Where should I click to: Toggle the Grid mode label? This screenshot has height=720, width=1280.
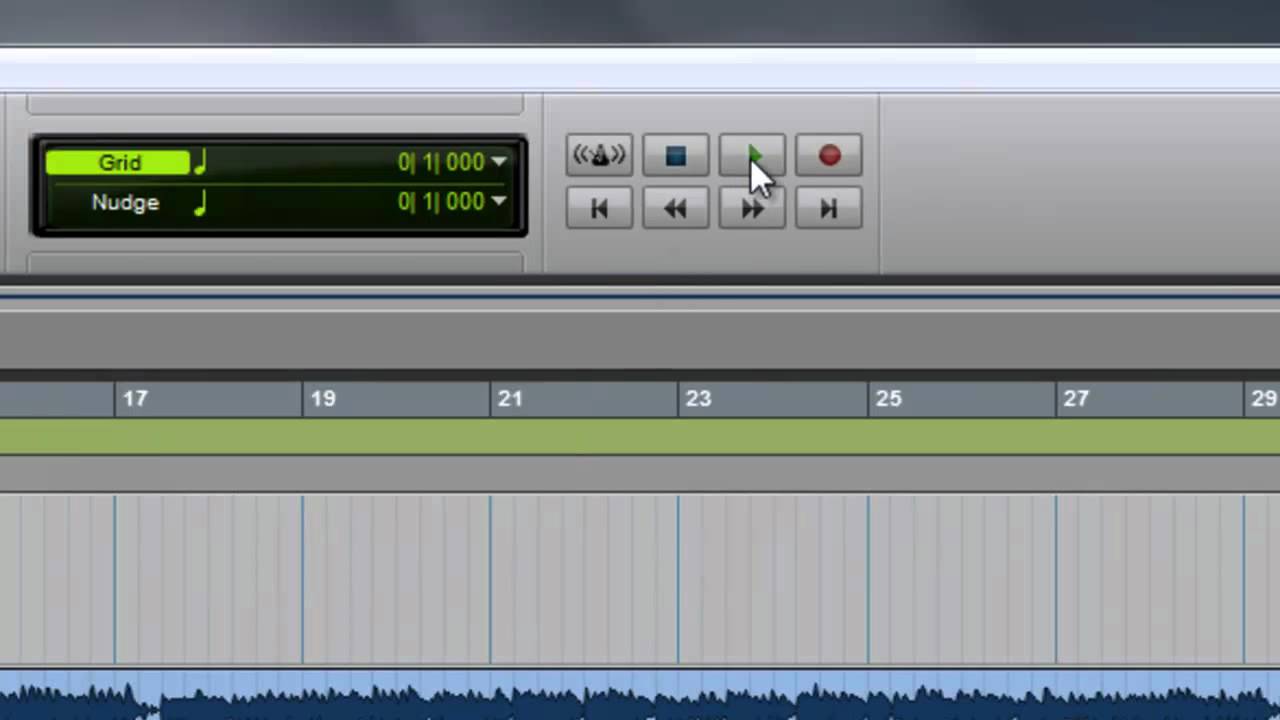click(118, 163)
